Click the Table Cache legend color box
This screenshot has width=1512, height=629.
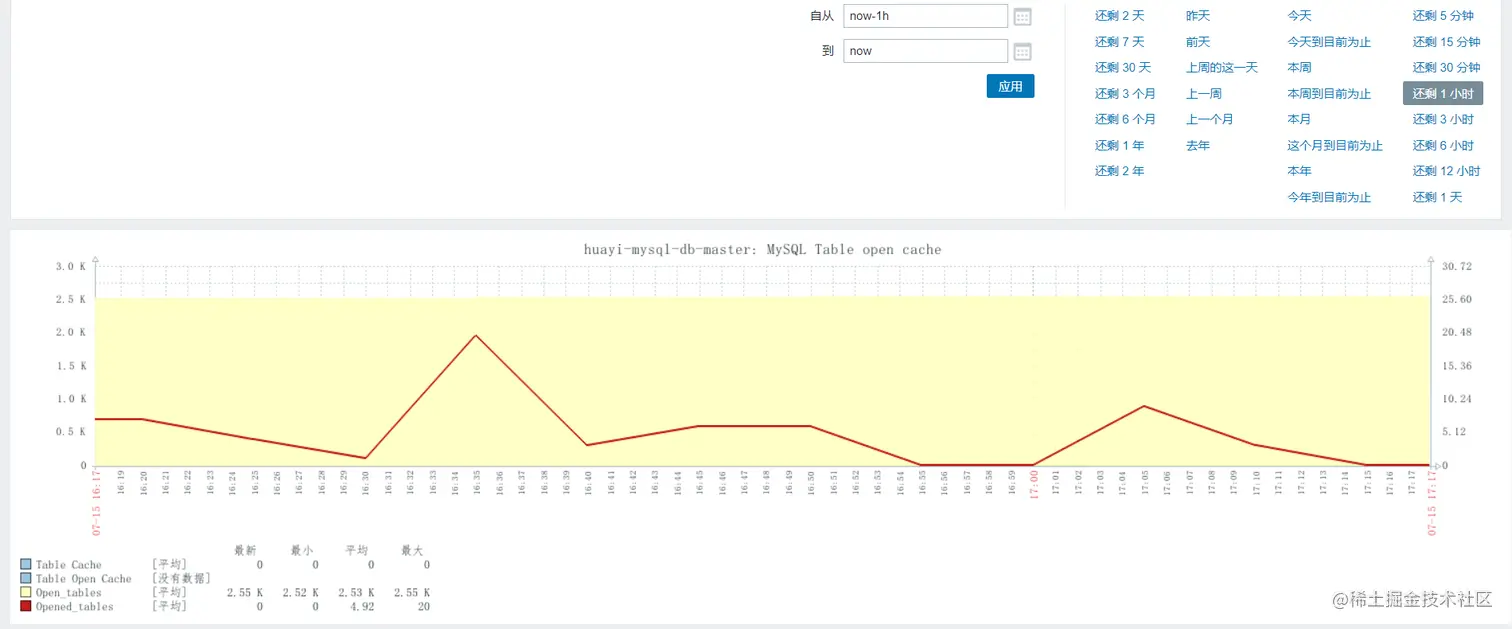[x=26, y=565]
